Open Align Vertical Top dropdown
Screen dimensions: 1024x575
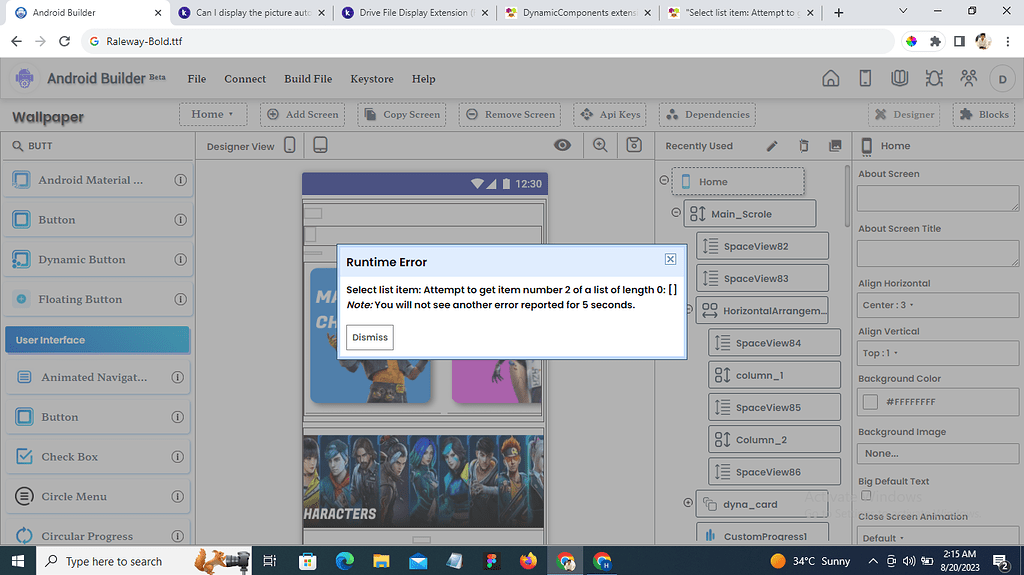938,353
